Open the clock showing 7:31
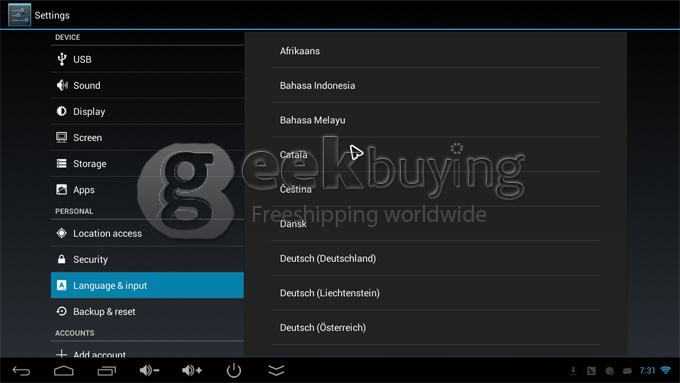This screenshot has width=680, height=383. coord(647,370)
